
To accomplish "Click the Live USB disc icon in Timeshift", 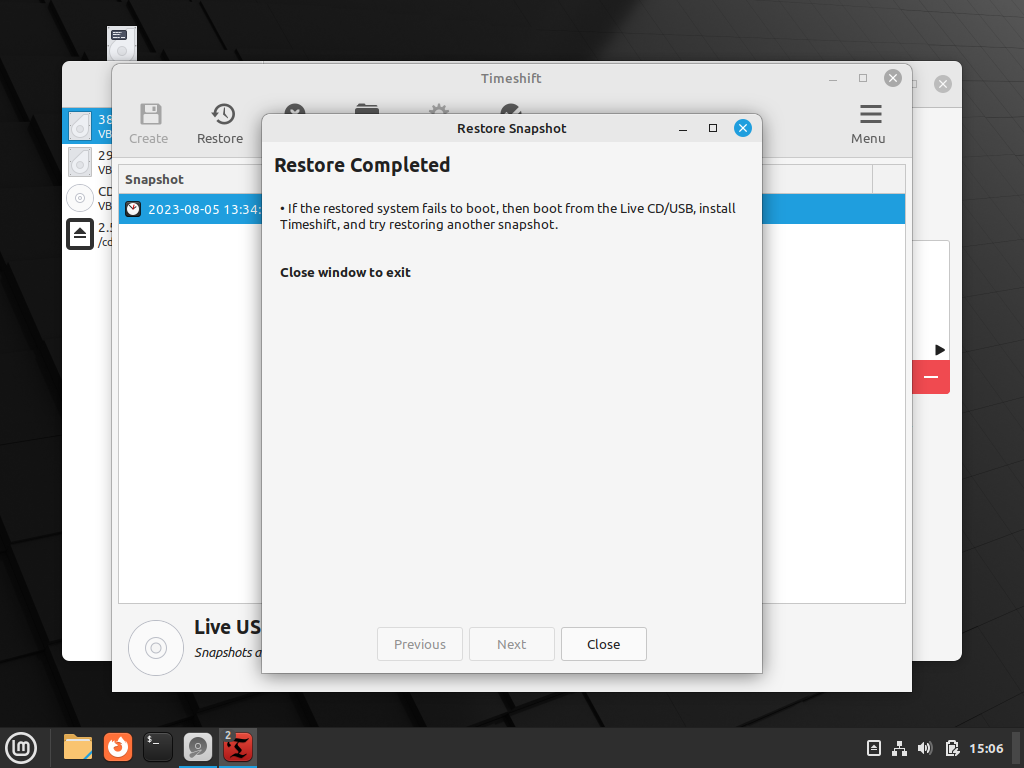I will click(156, 648).
